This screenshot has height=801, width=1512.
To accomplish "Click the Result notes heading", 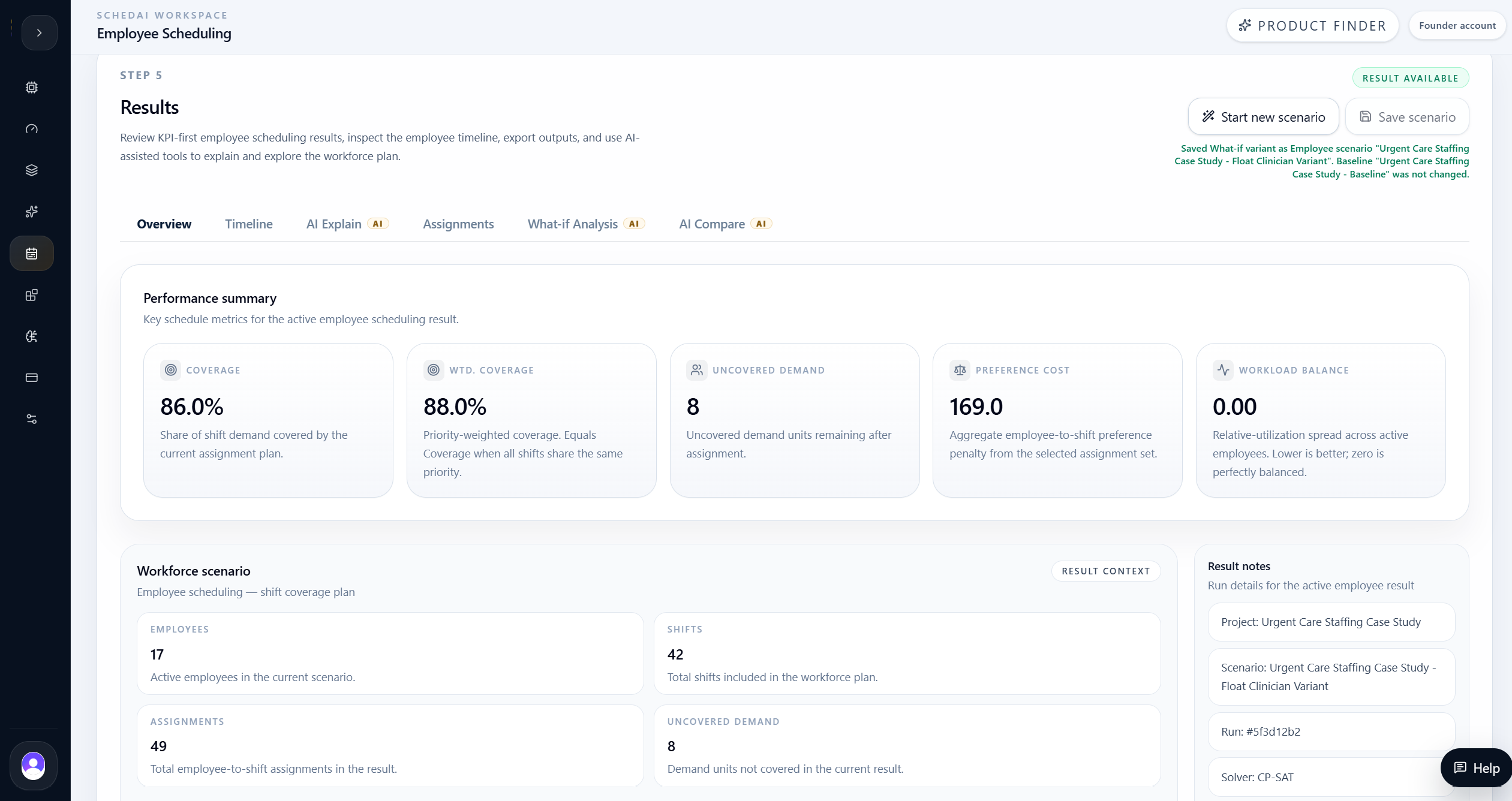I will tap(1239, 567).
